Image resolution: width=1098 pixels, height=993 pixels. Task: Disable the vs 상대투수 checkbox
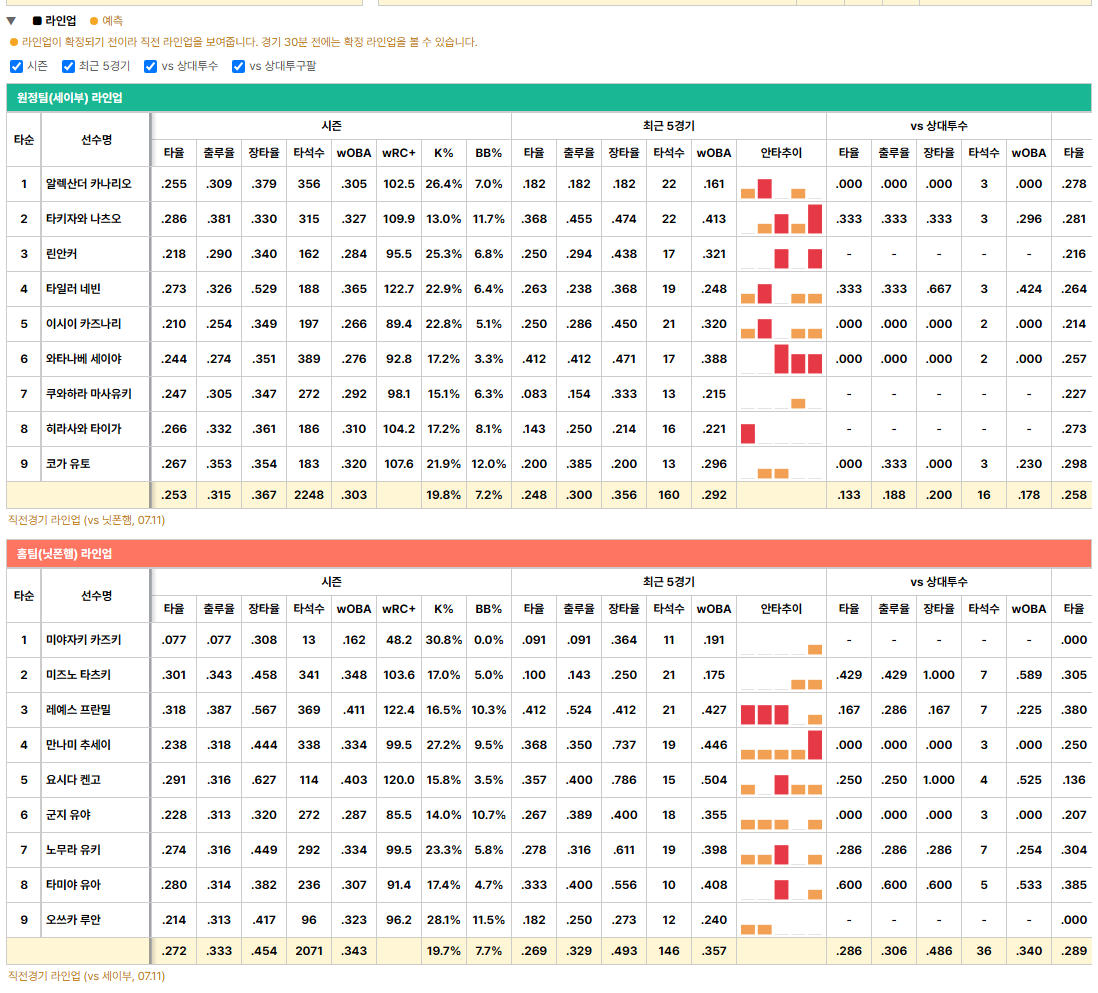pos(150,67)
